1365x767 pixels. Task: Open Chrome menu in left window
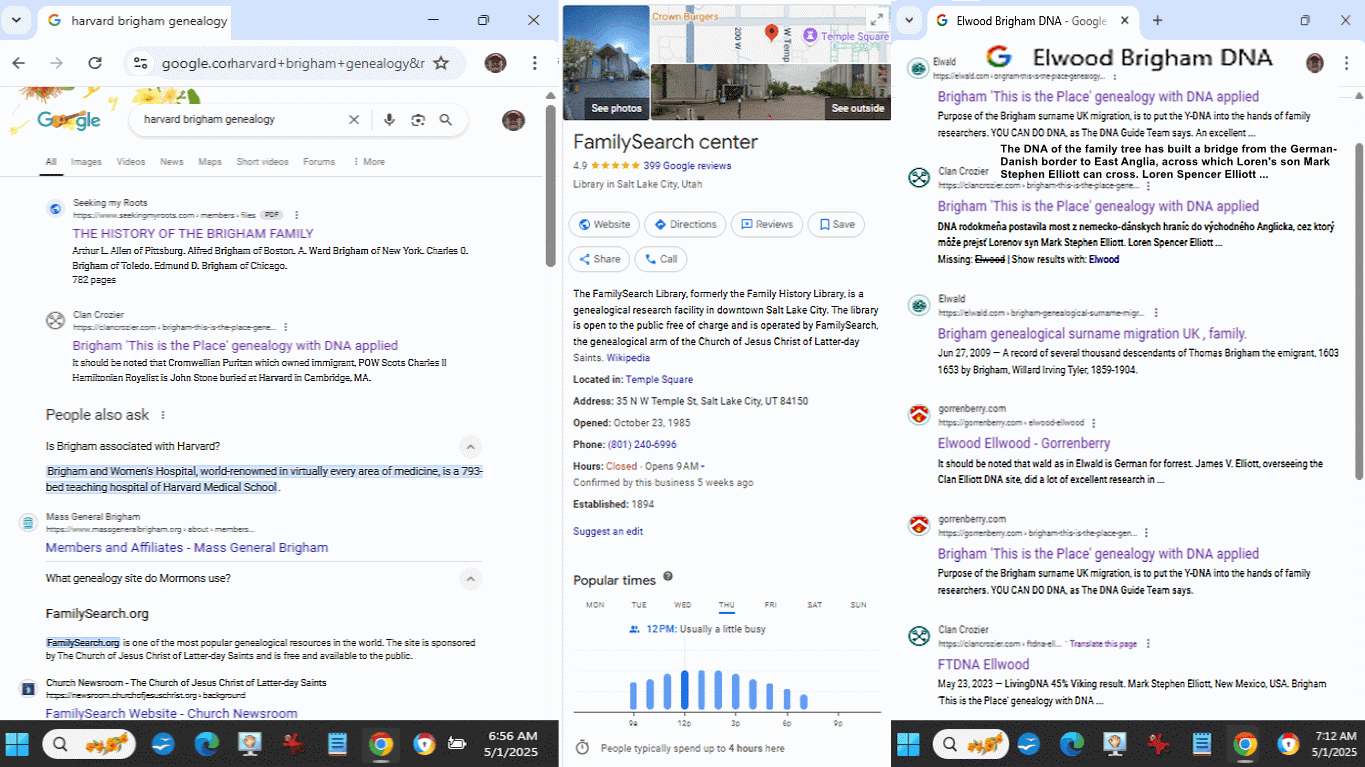pos(536,63)
